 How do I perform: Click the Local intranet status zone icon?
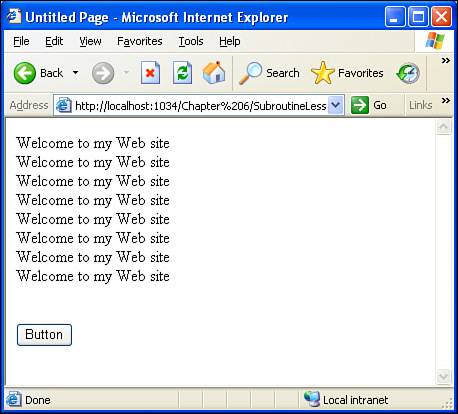coord(312,399)
